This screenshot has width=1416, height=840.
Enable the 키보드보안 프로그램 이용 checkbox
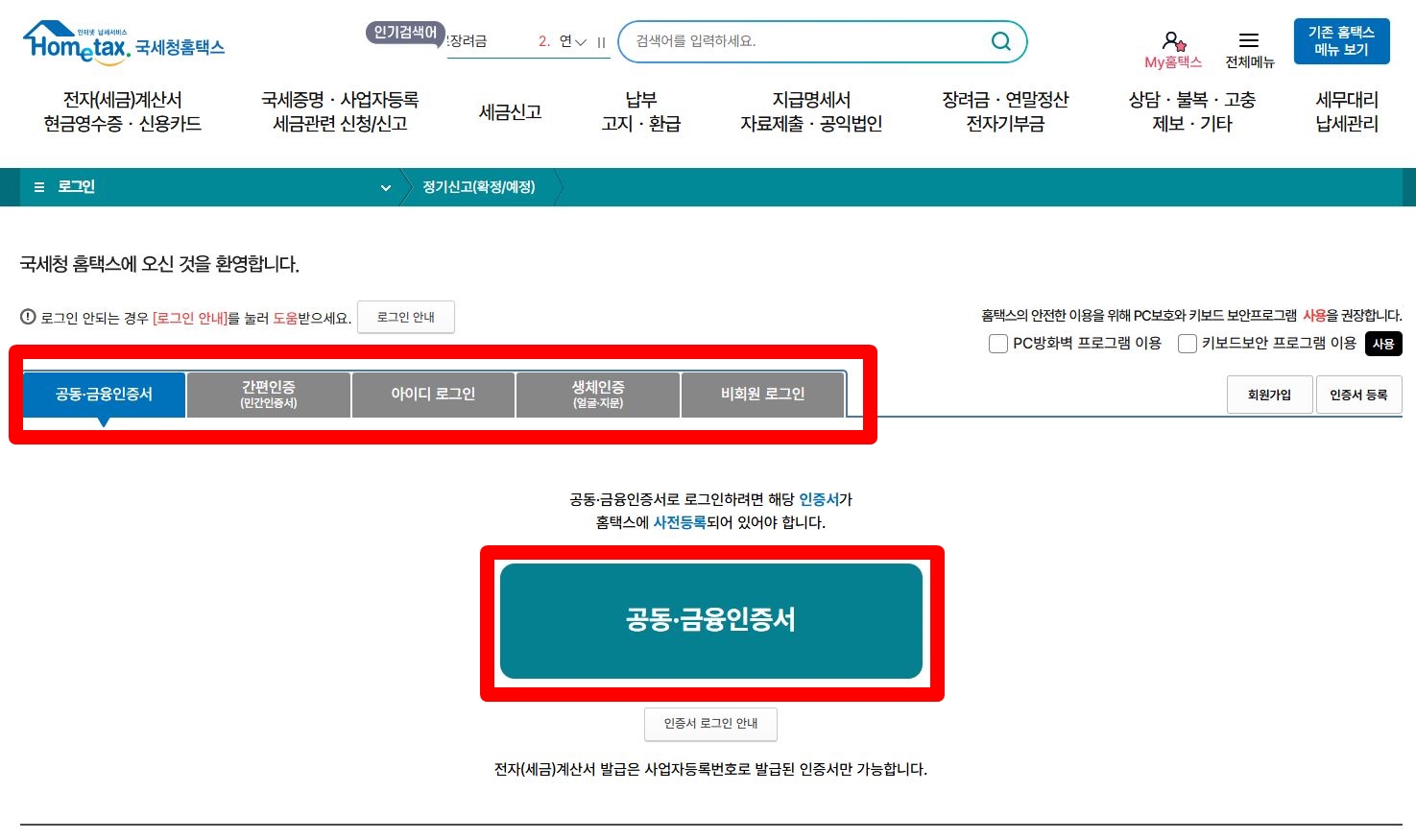coord(1188,343)
